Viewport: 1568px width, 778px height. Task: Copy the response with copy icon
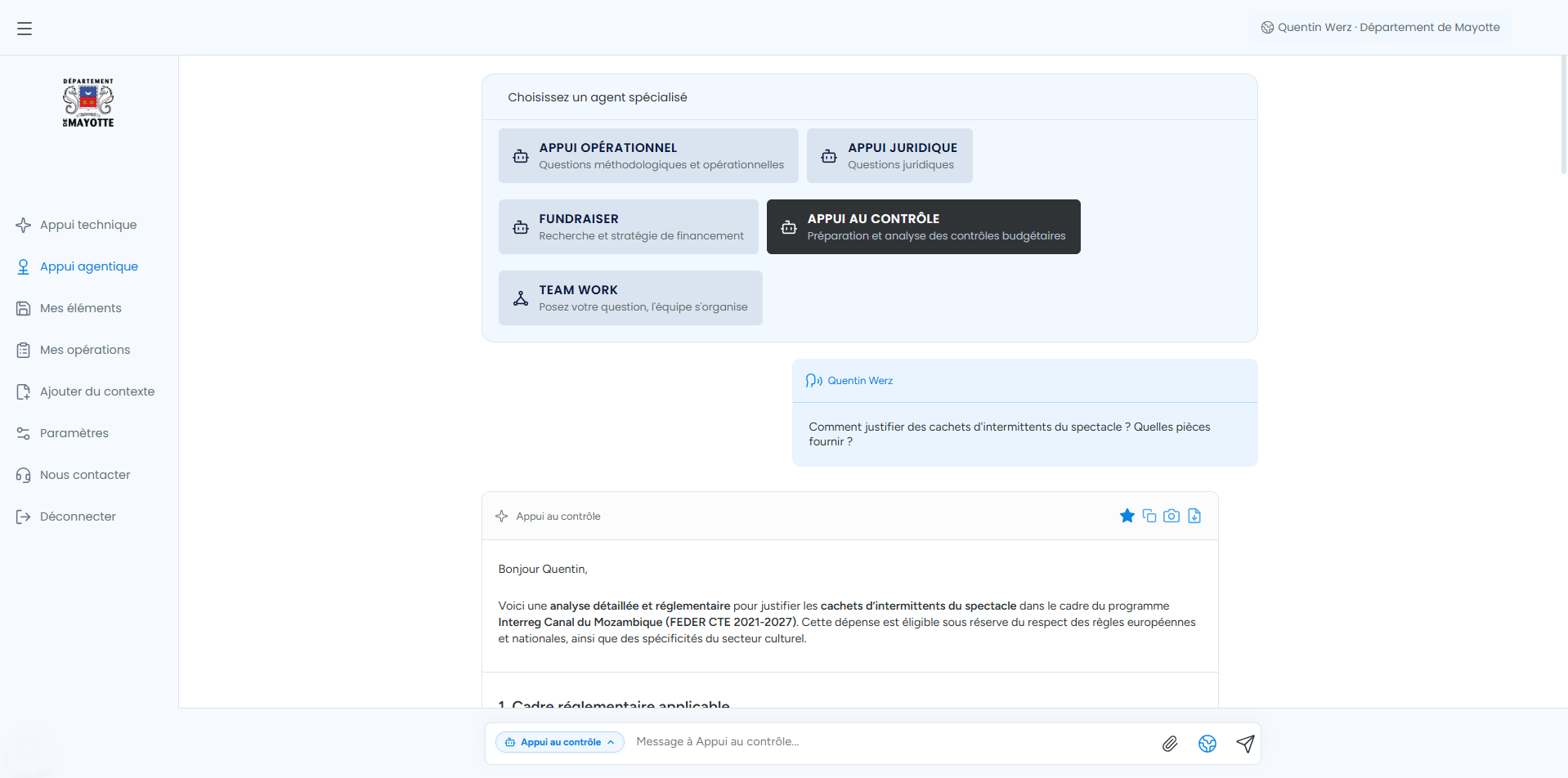(x=1149, y=516)
